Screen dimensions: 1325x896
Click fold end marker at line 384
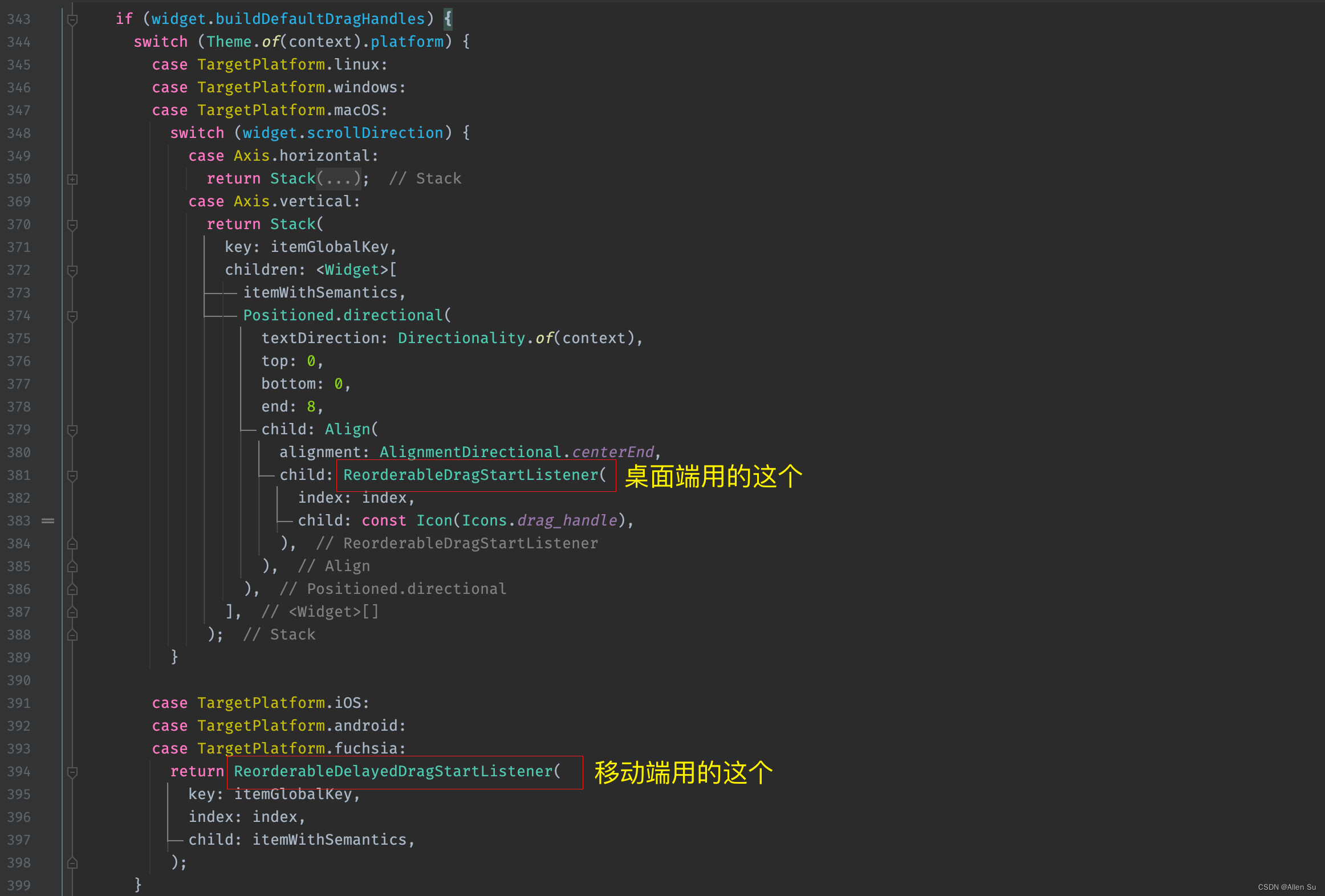click(x=72, y=544)
